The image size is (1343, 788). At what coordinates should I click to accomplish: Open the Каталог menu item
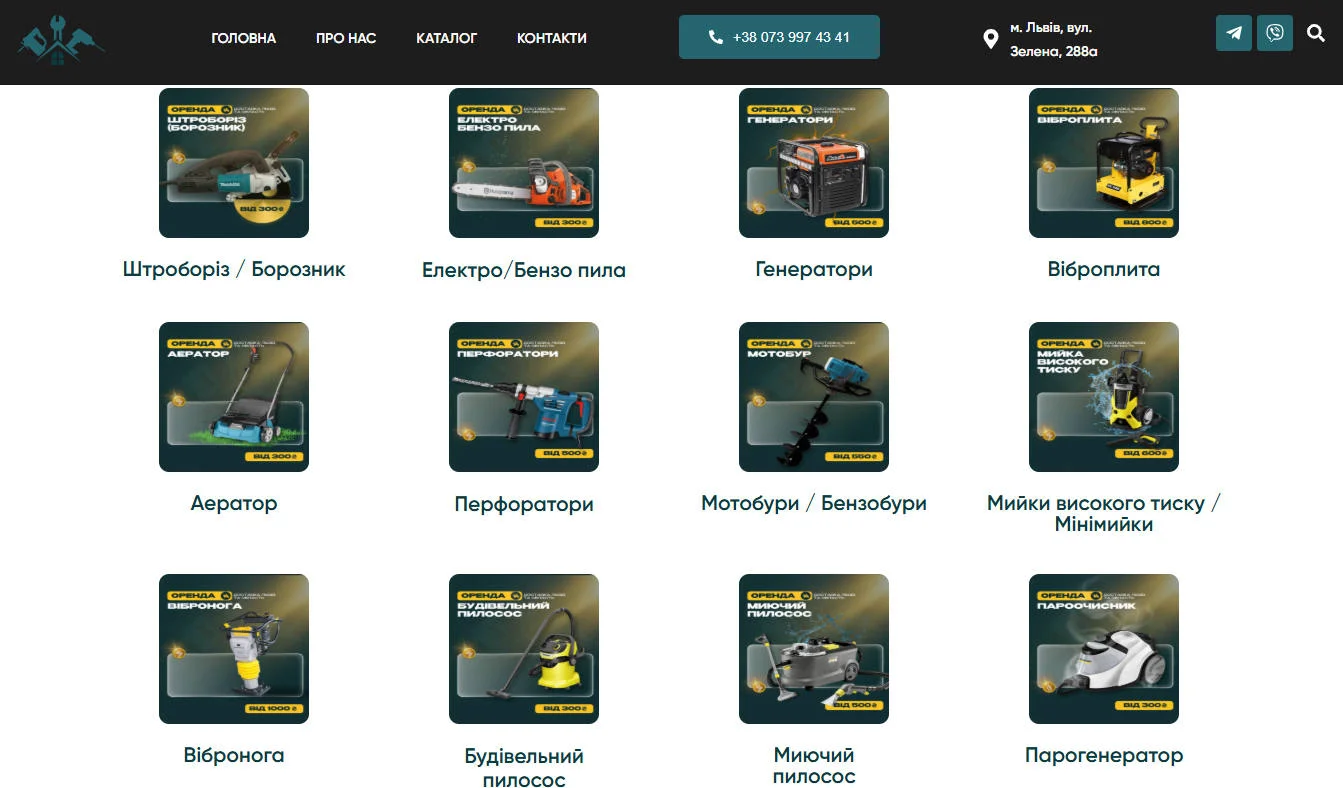[x=447, y=38]
